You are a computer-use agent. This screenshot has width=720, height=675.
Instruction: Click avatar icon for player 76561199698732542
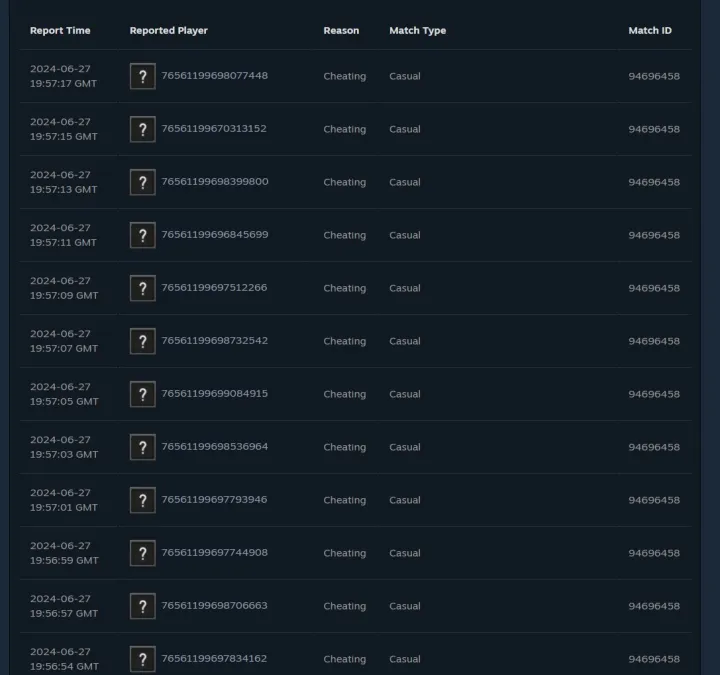coord(143,341)
